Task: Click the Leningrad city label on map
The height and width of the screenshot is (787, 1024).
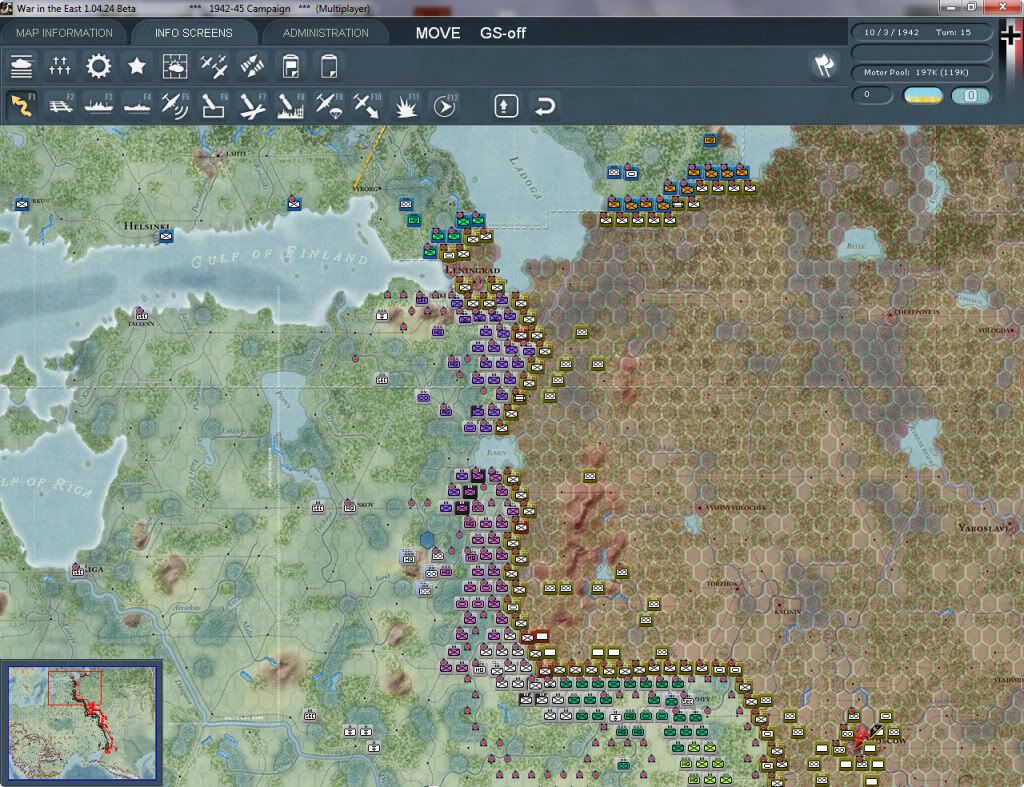Action: pyautogui.click(x=473, y=270)
